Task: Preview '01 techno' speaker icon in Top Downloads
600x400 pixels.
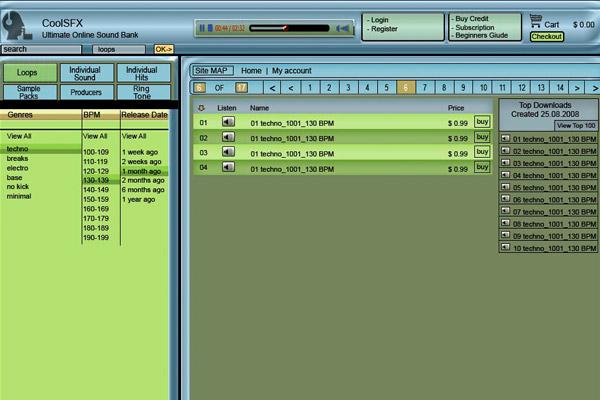Action: [505, 139]
